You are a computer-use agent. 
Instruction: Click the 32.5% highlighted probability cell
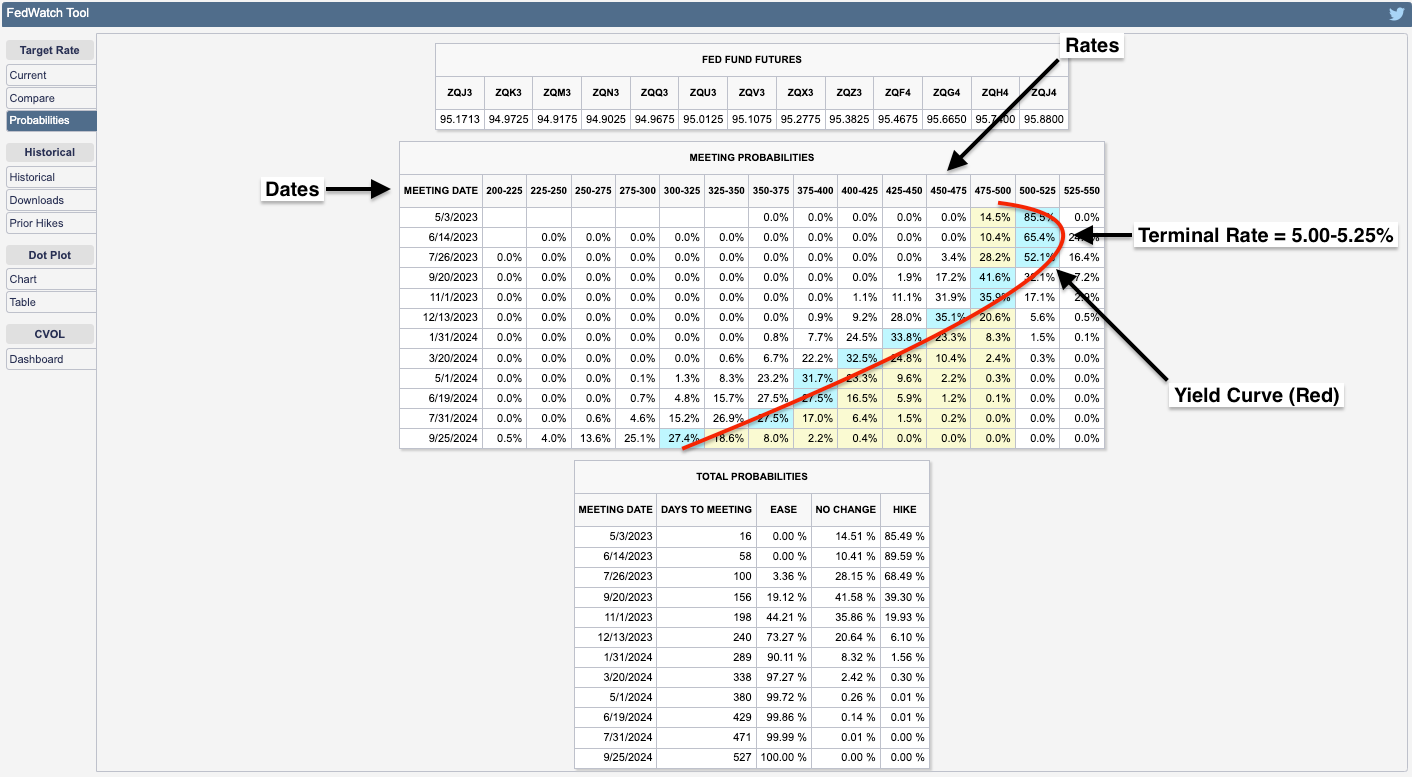point(860,357)
